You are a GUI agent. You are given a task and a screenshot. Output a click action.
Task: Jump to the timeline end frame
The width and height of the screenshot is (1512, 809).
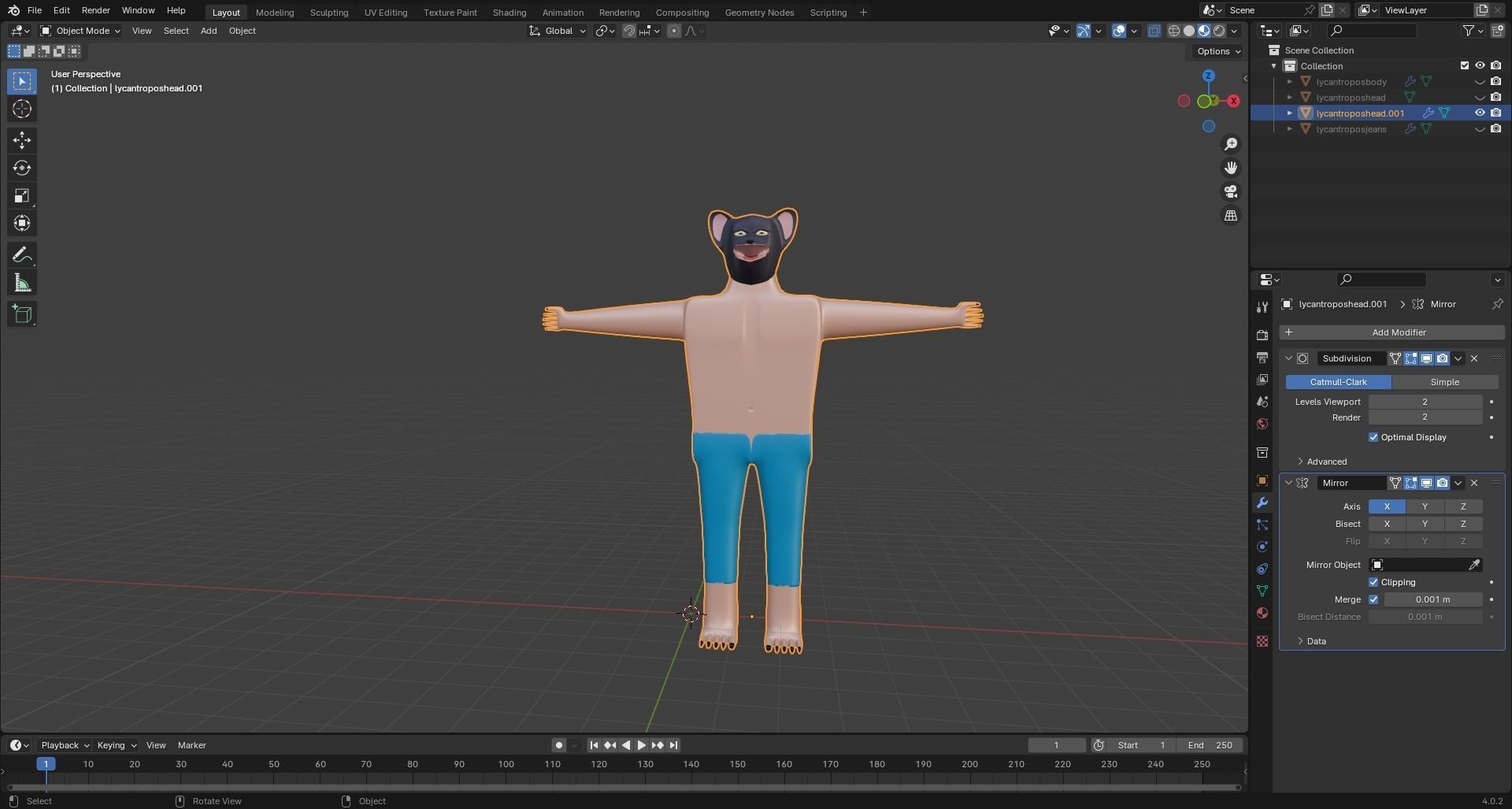(673, 745)
